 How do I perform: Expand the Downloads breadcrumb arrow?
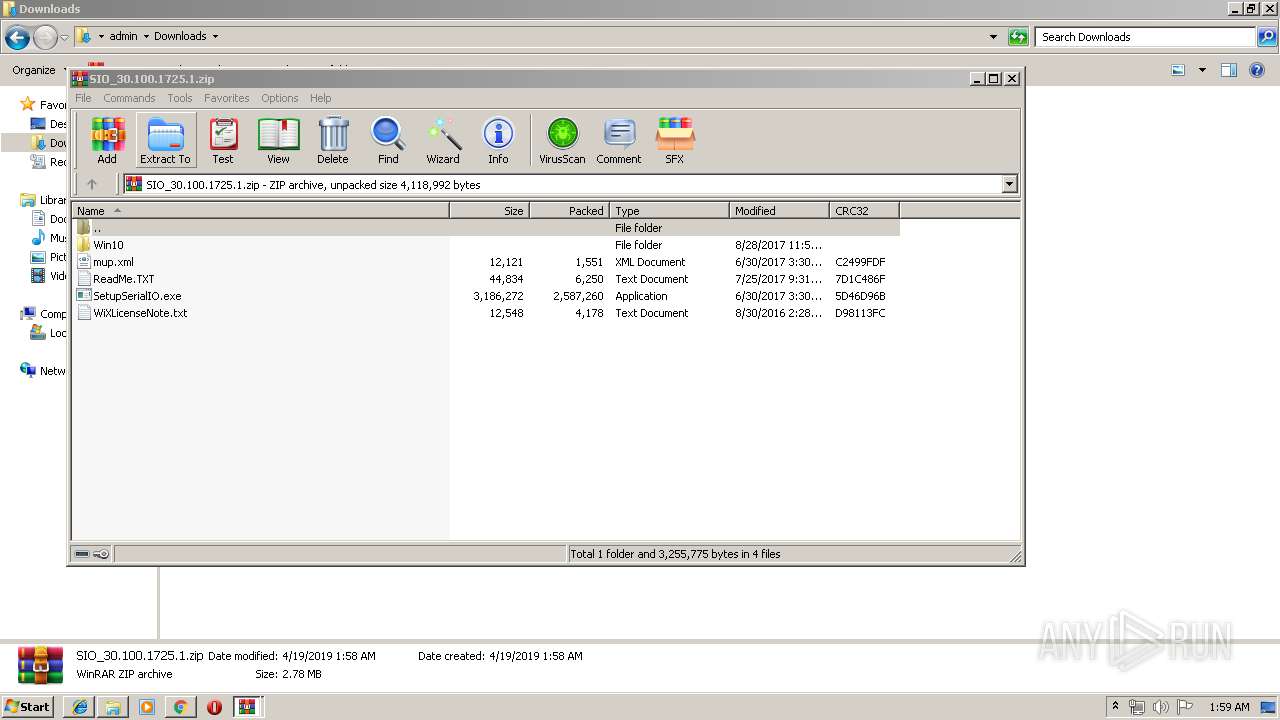pyautogui.click(x=214, y=37)
